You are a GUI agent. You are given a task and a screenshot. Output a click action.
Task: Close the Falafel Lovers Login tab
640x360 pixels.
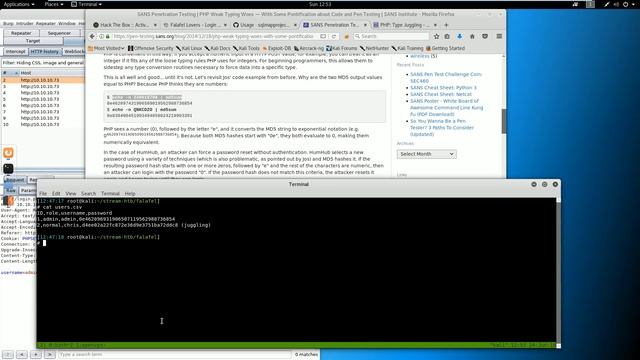[x=225, y=25]
